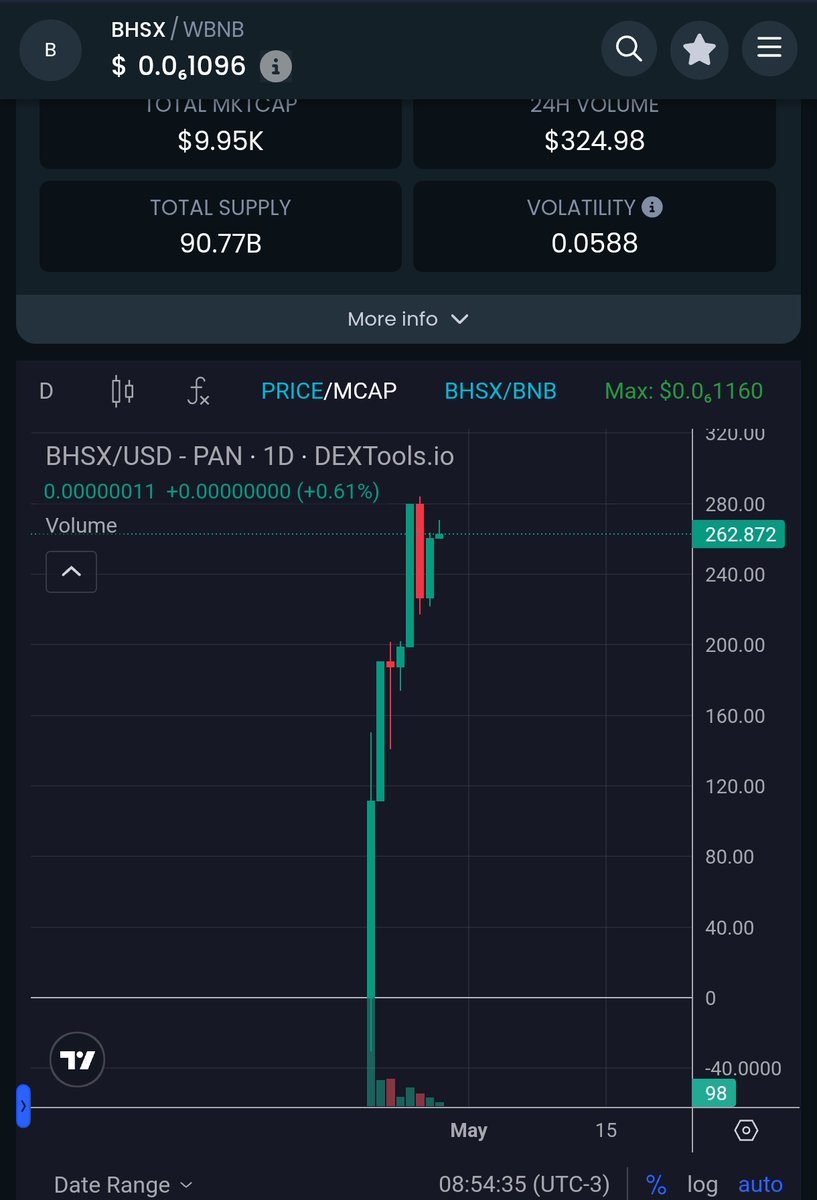Click the total market cap value $9.95K
The width and height of the screenshot is (817, 1200).
click(x=221, y=141)
